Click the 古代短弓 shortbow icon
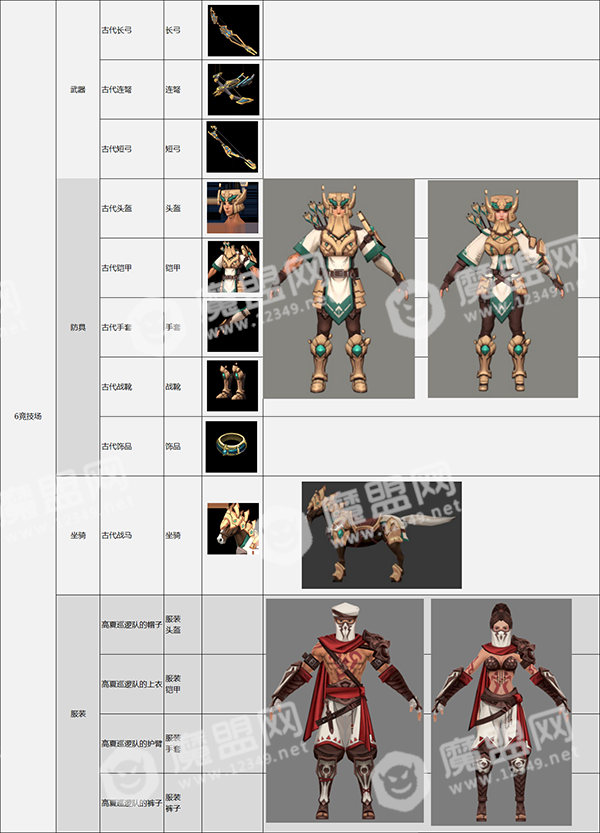 click(232, 147)
